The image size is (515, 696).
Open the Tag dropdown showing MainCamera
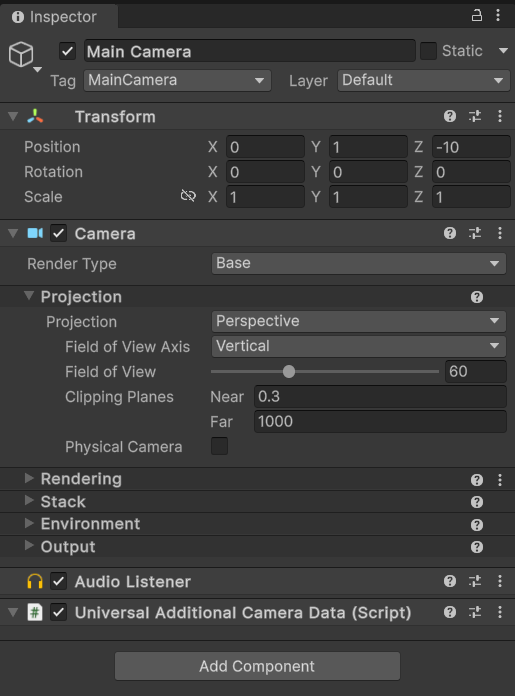177,80
